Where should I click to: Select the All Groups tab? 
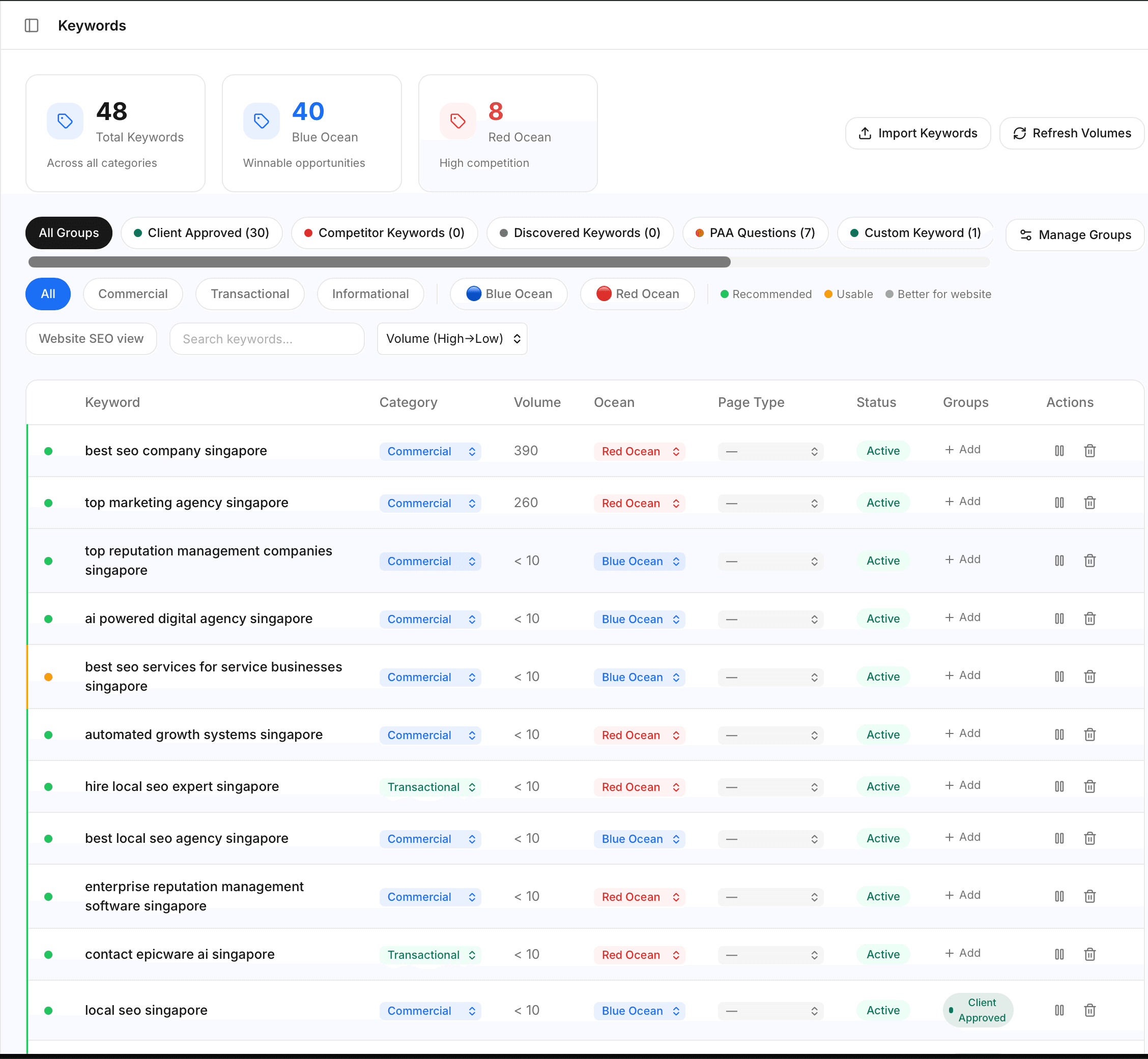69,232
